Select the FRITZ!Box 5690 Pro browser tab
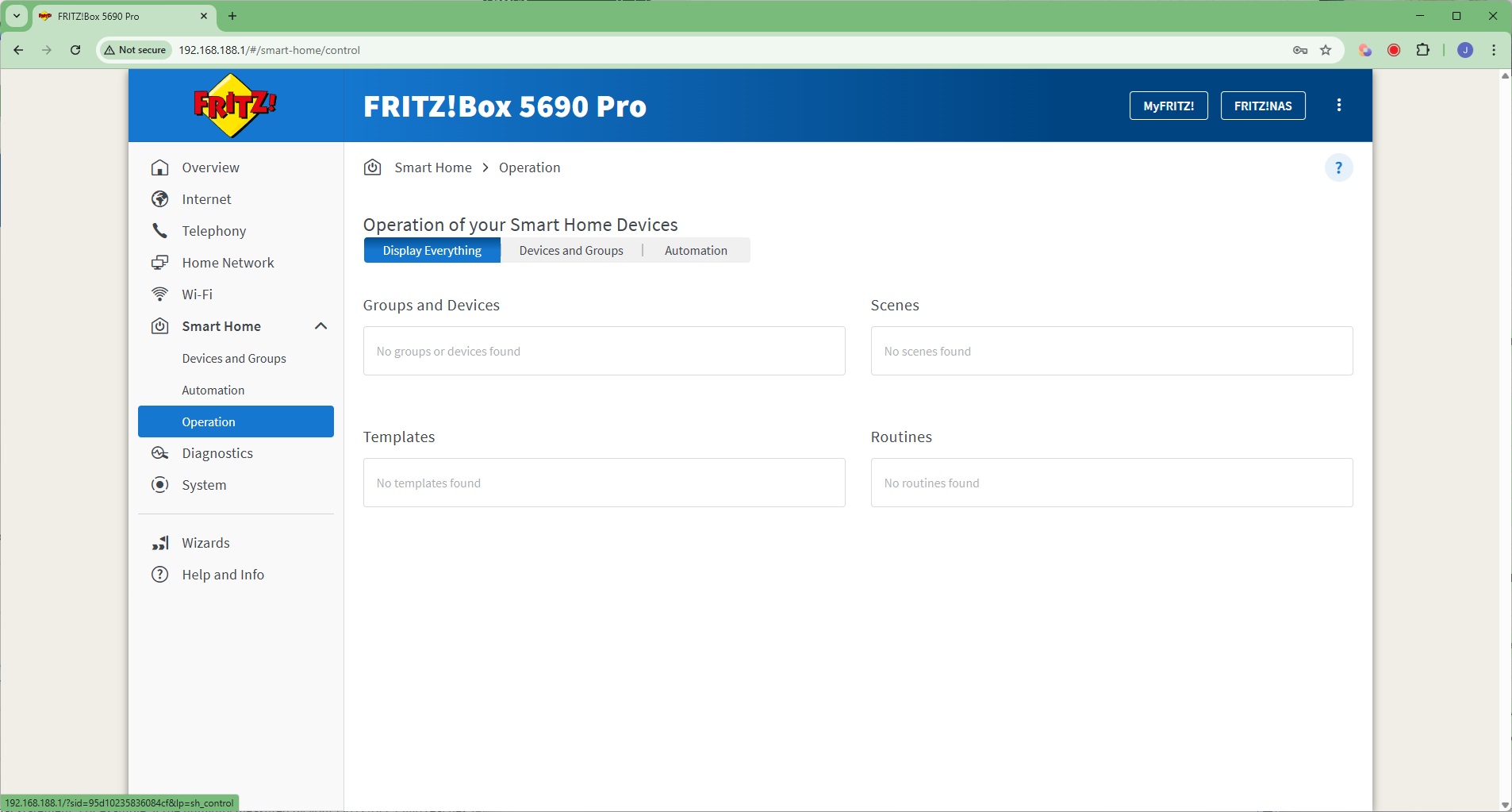The height and width of the screenshot is (812, 1512). [x=123, y=16]
